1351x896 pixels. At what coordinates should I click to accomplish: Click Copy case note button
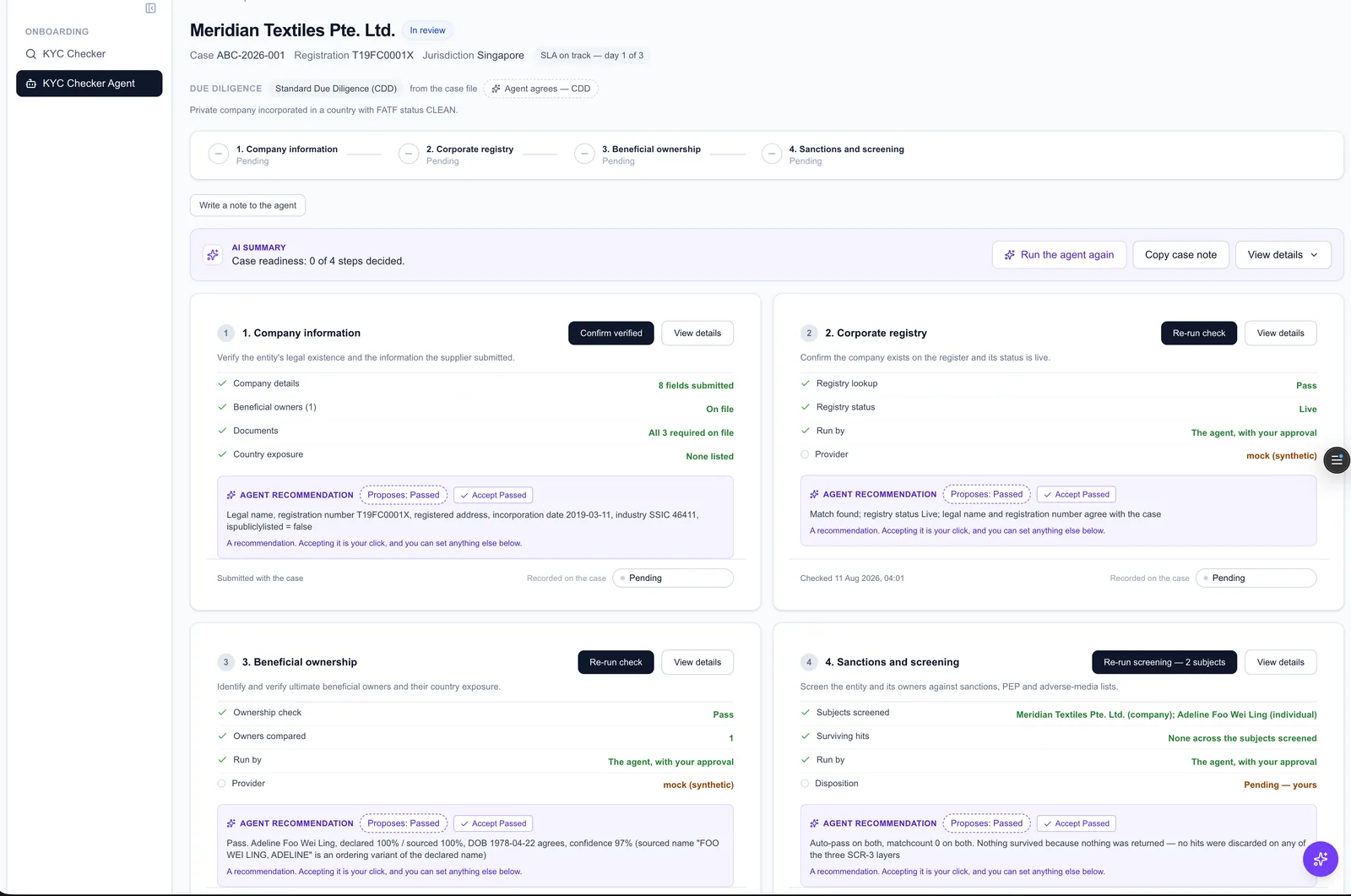pos(1180,255)
